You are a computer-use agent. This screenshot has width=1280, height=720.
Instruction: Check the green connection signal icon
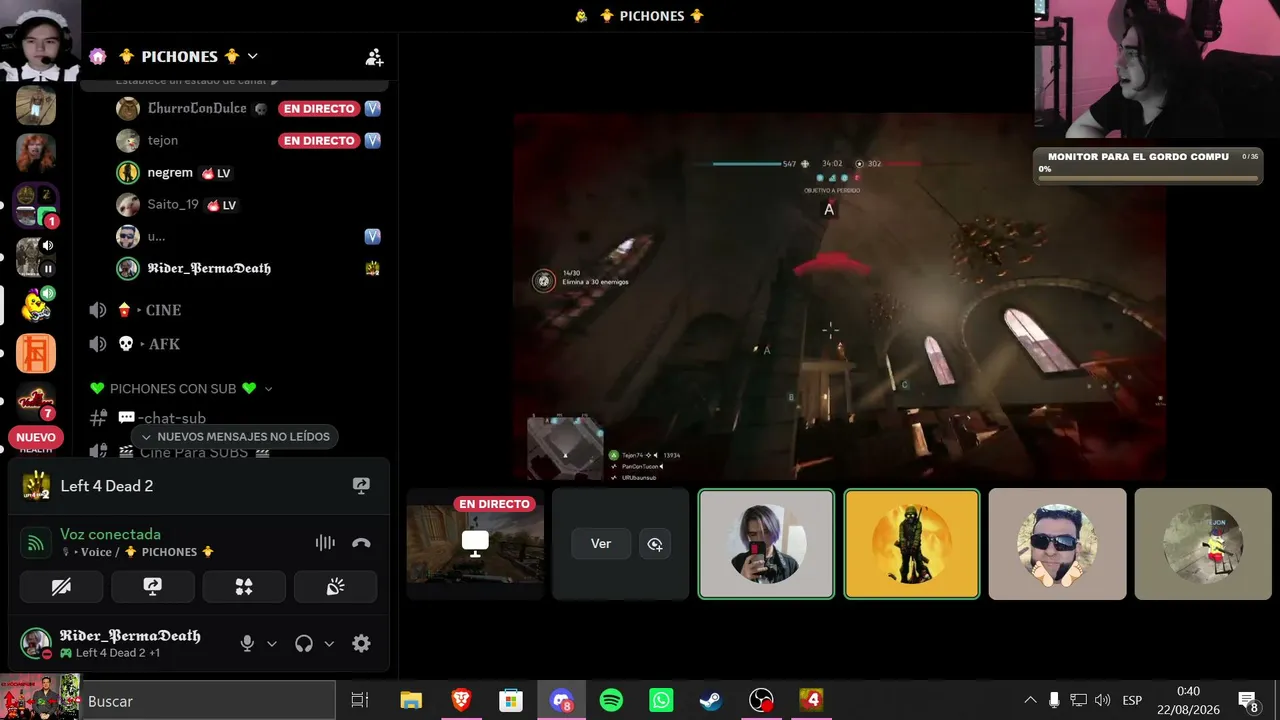tap(36, 543)
